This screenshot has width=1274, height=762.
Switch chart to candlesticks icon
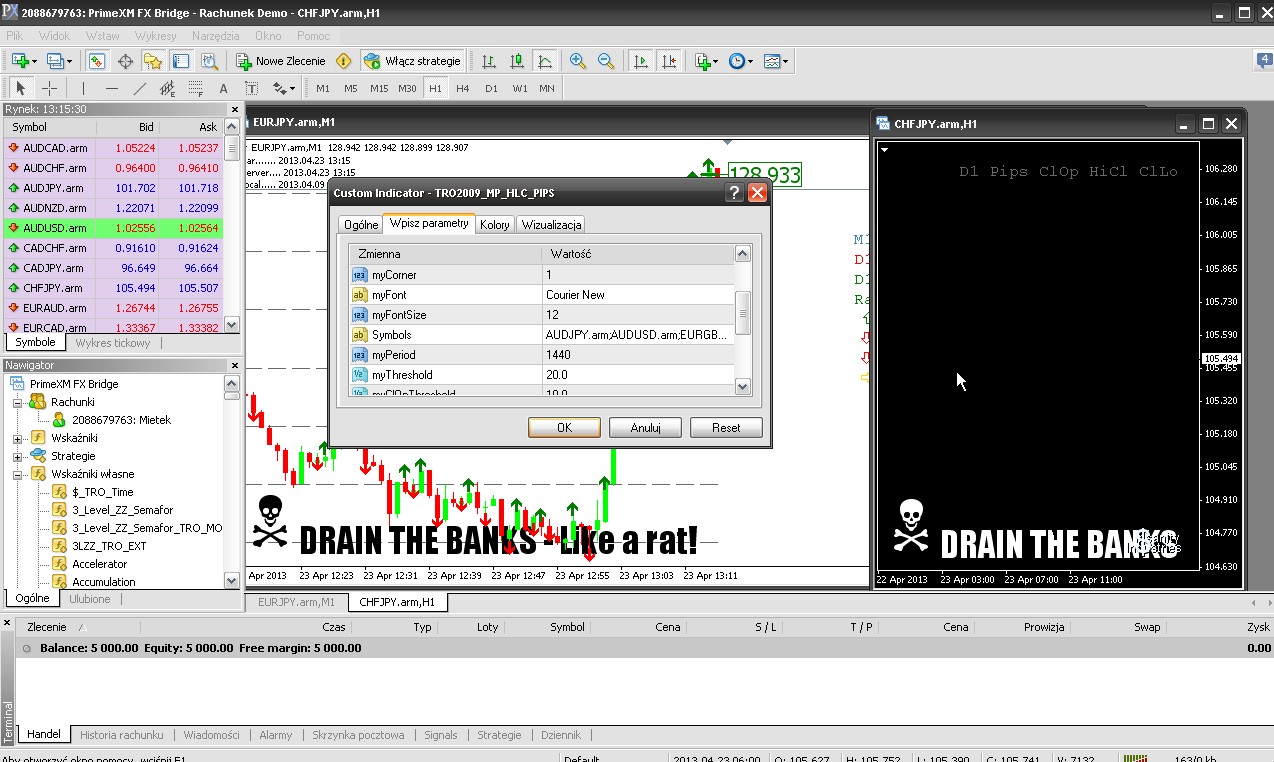tap(517, 61)
